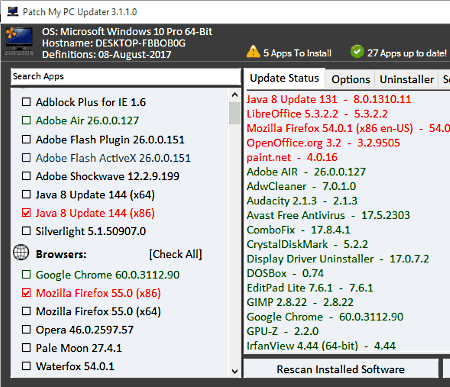Image resolution: width=450 pixels, height=387 pixels.
Task: Select 'AdwCleaner - 7.0.1.0' status row
Action: tap(301, 186)
